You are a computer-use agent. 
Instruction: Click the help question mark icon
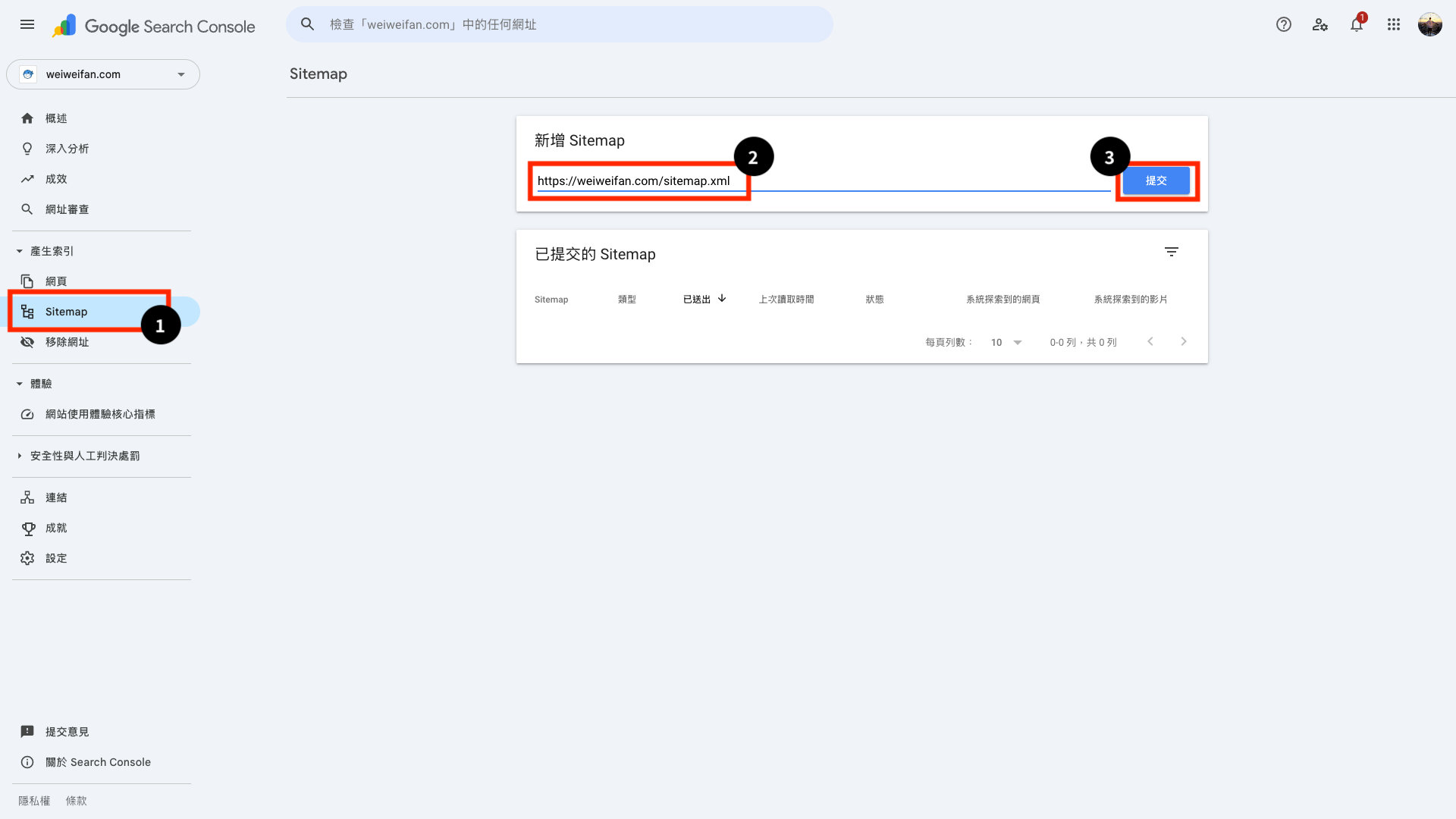coord(1283,24)
